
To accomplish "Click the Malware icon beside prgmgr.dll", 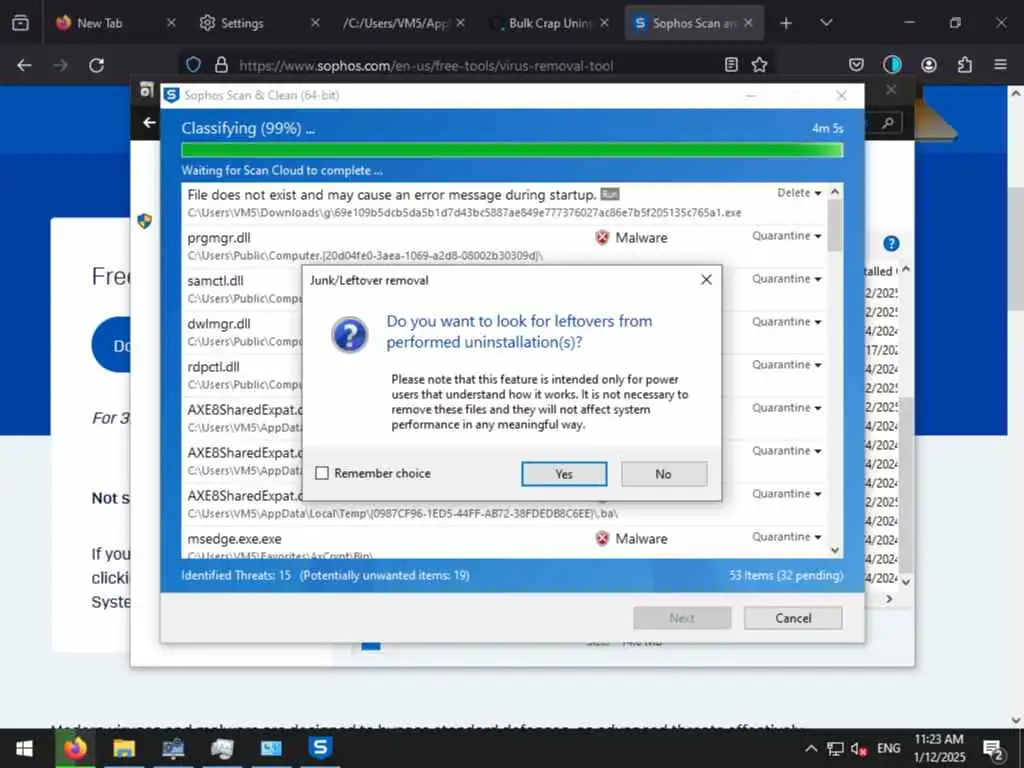I will [602, 238].
